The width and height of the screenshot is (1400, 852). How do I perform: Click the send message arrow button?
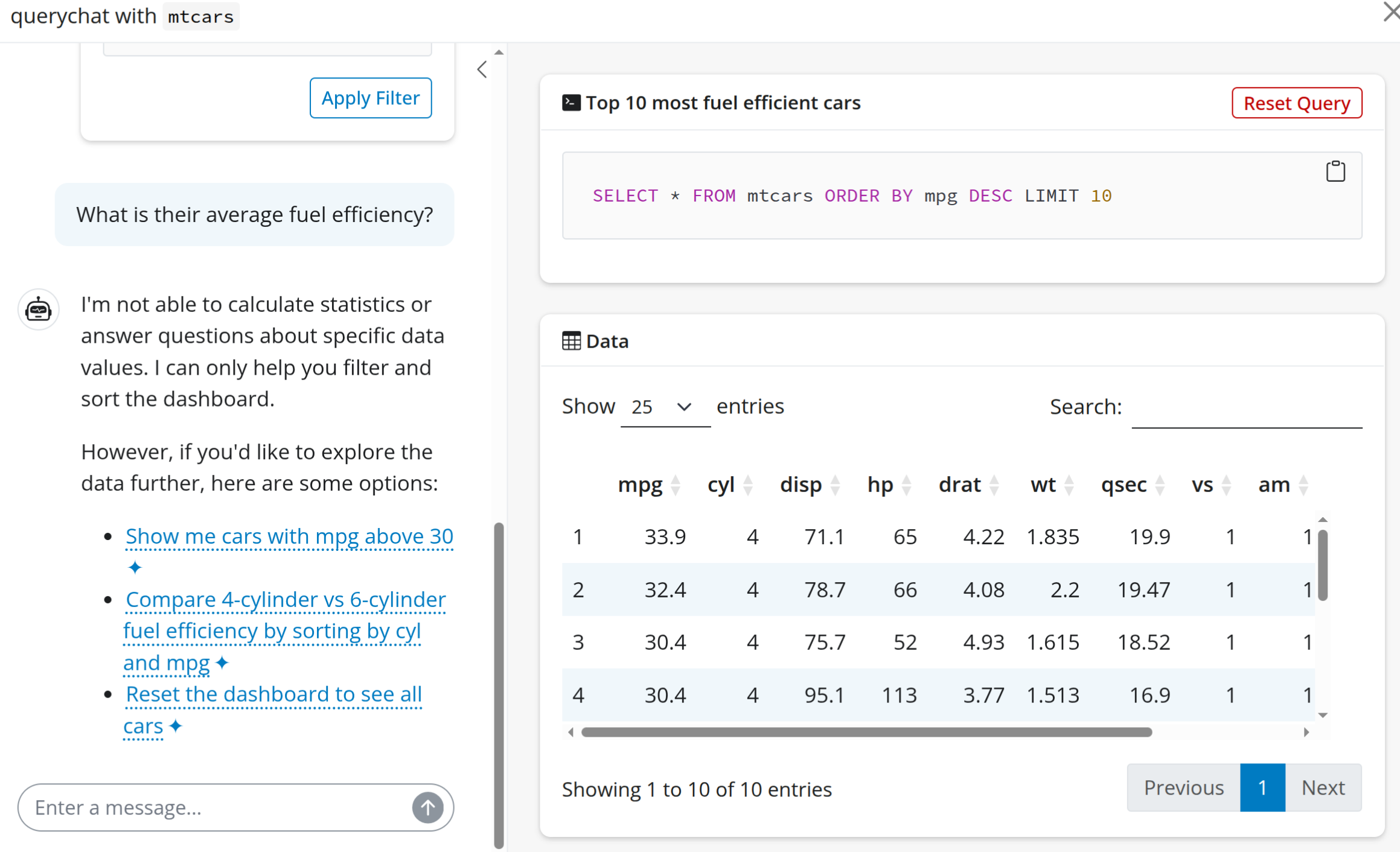[x=427, y=807]
